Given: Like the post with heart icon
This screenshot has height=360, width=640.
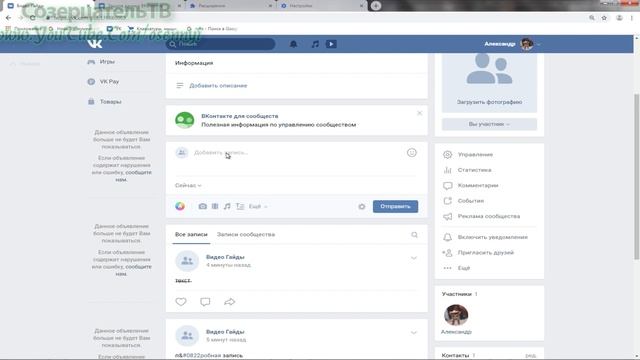Looking at the screenshot, I should (x=181, y=302).
